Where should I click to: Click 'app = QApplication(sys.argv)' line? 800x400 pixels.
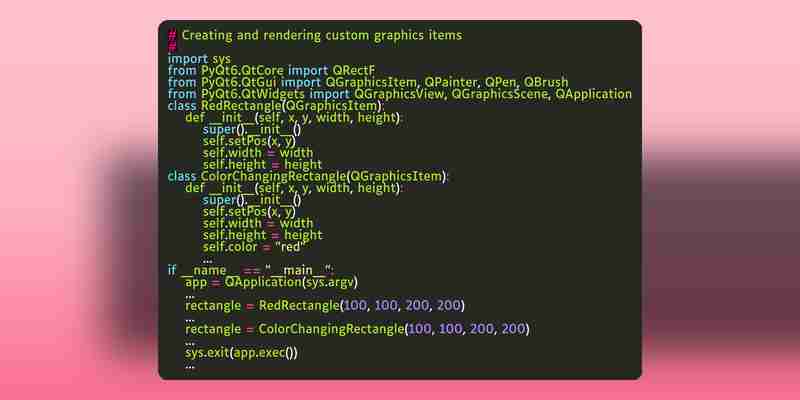pos(271,282)
